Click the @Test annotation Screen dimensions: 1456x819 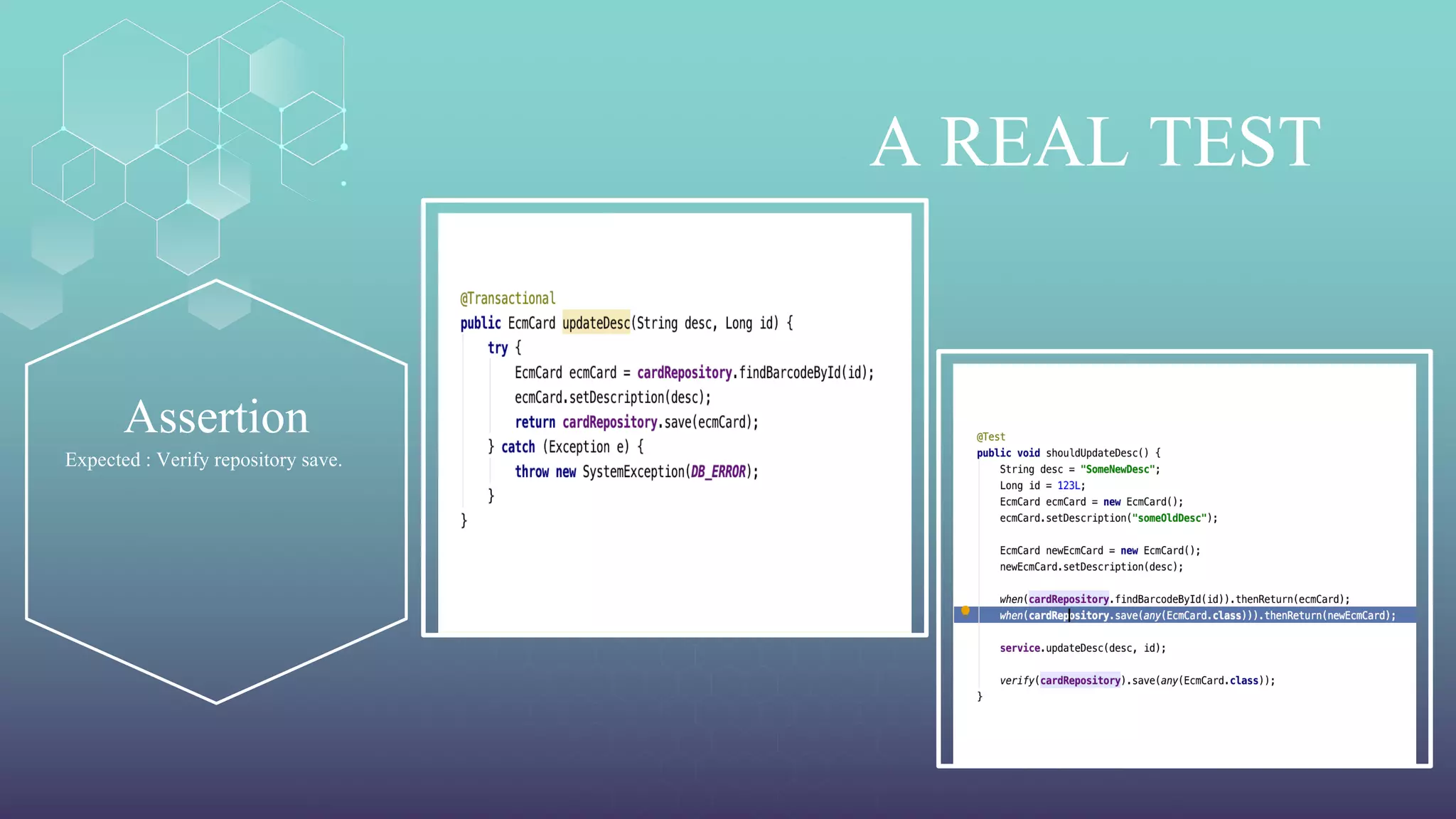(x=990, y=437)
